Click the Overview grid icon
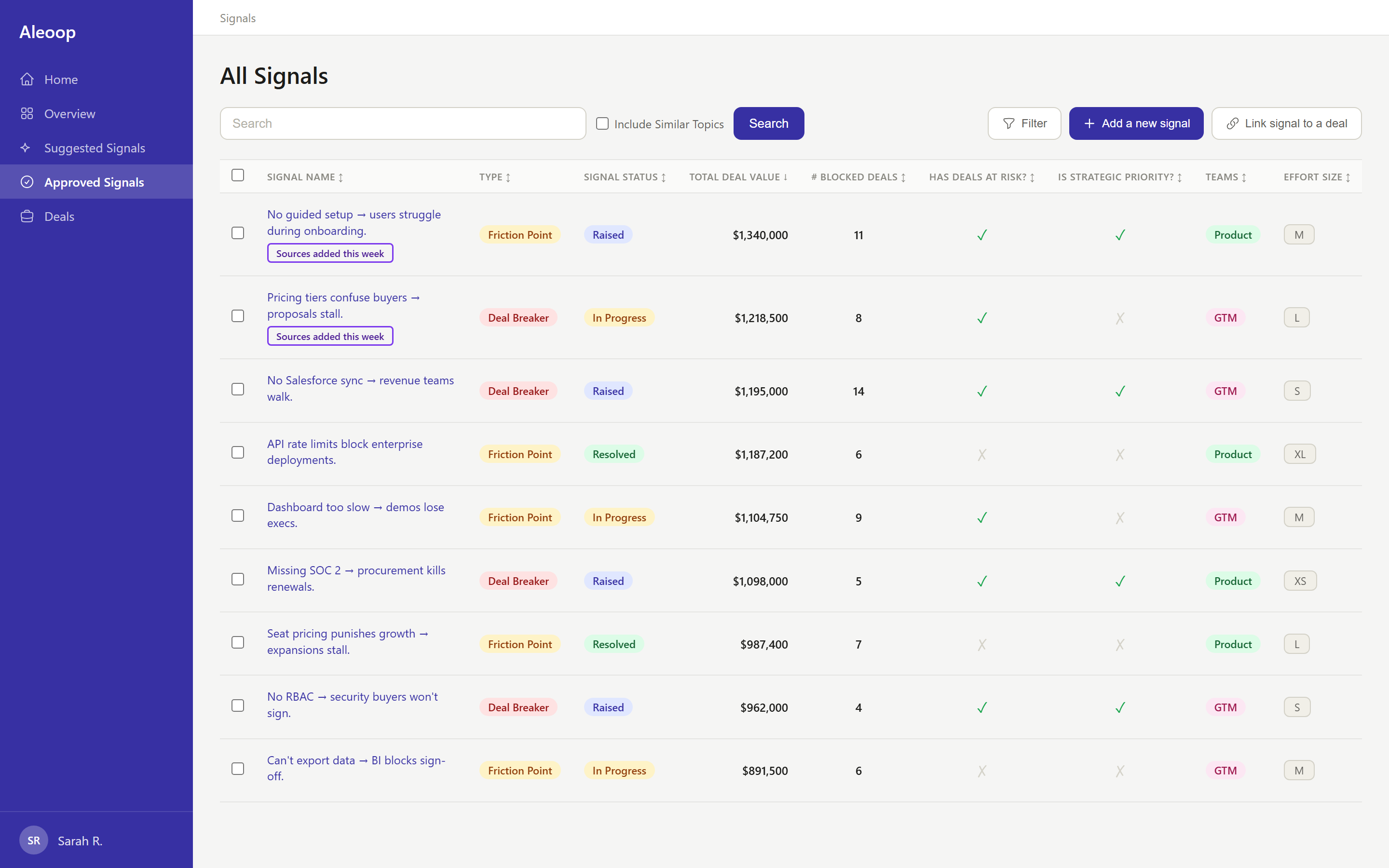1389x868 pixels. 27,114
